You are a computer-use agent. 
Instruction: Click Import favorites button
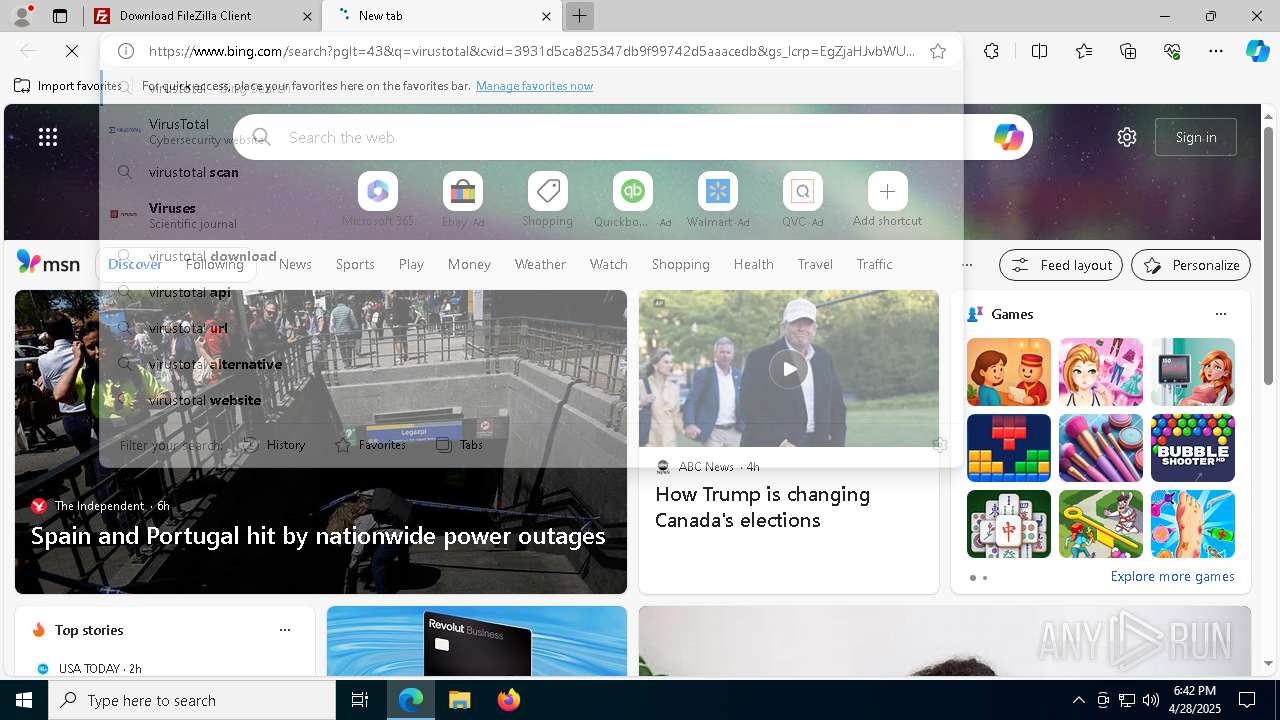pyautogui.click(x=68, y=86)
